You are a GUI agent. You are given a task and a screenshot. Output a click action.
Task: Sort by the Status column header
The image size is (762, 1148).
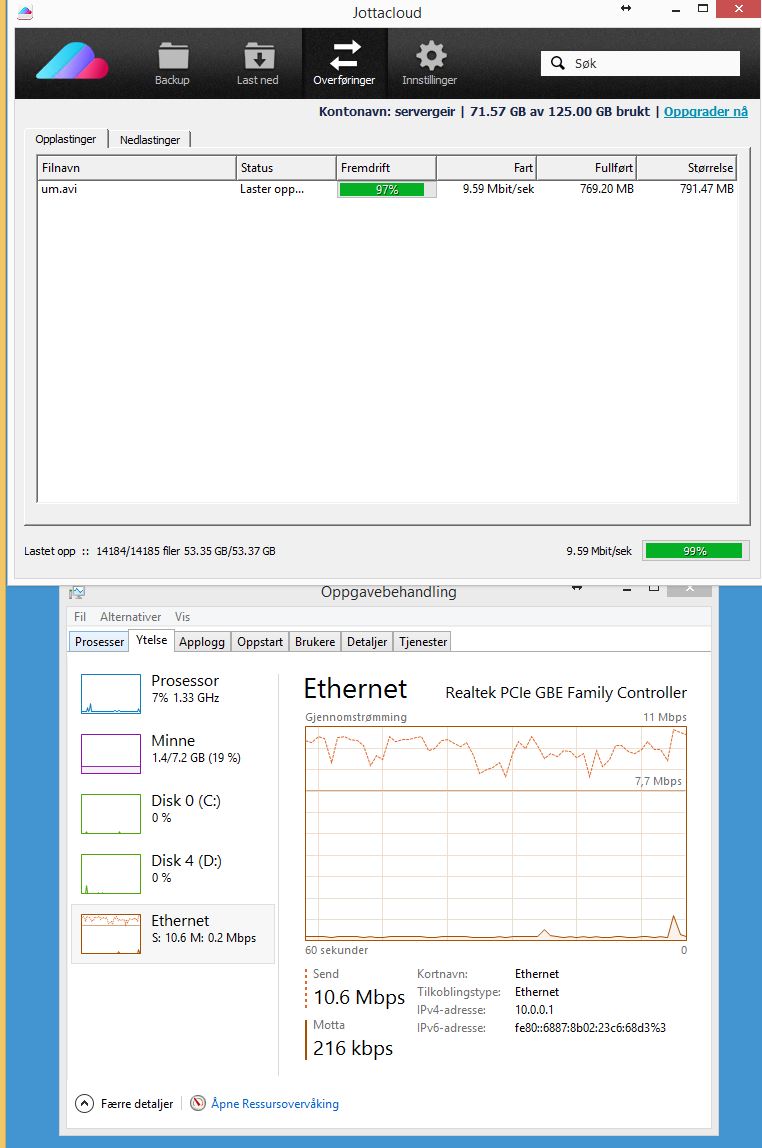(285, 168)
